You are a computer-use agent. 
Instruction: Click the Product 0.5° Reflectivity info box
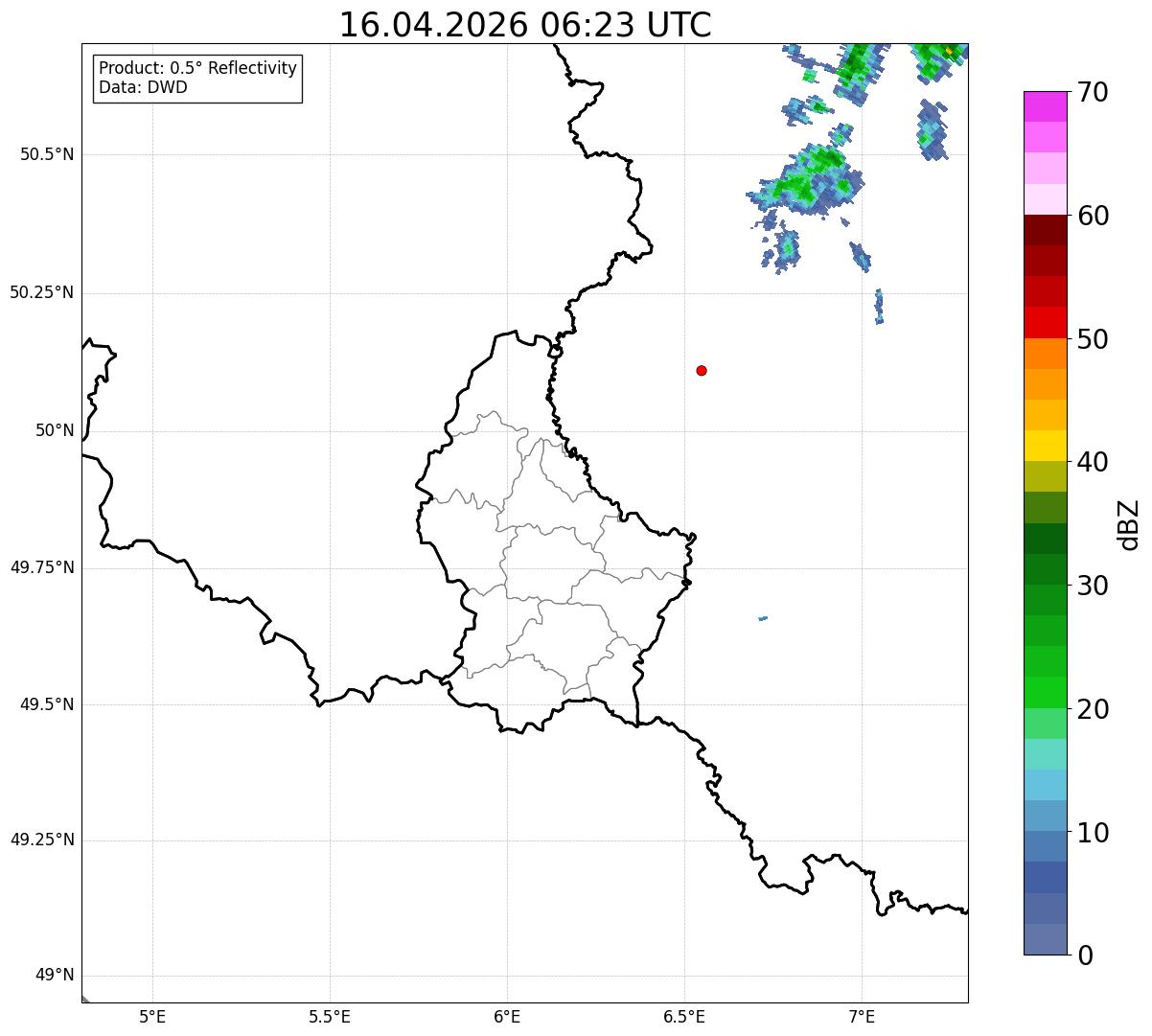pyautogui.click(x=197, y=79)
